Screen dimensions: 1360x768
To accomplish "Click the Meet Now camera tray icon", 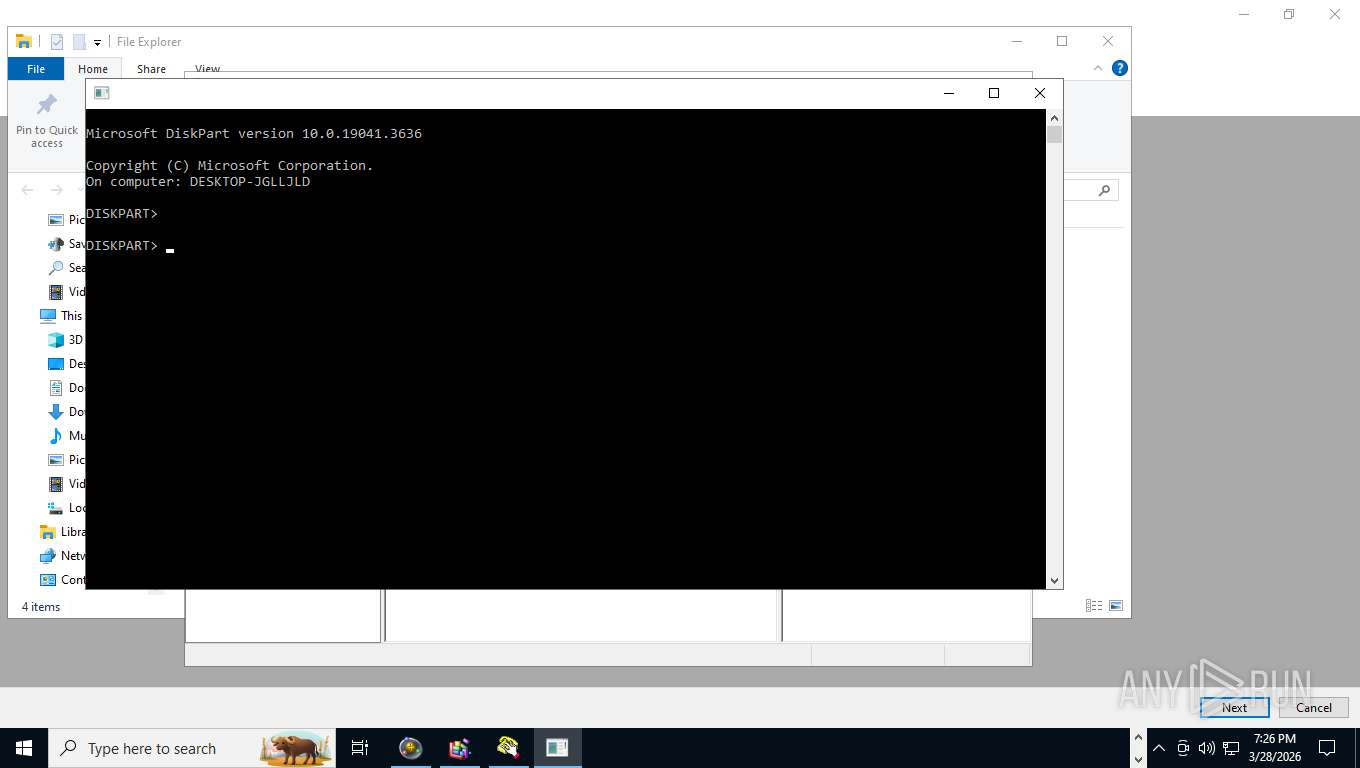I will (1183, 748).
